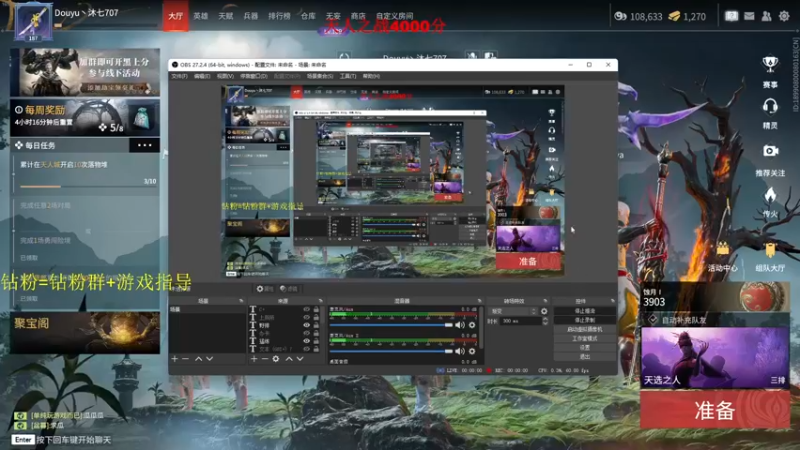Open the 精灵 headset icon
This screenshot has height=450, width=800.
(770, 106)
